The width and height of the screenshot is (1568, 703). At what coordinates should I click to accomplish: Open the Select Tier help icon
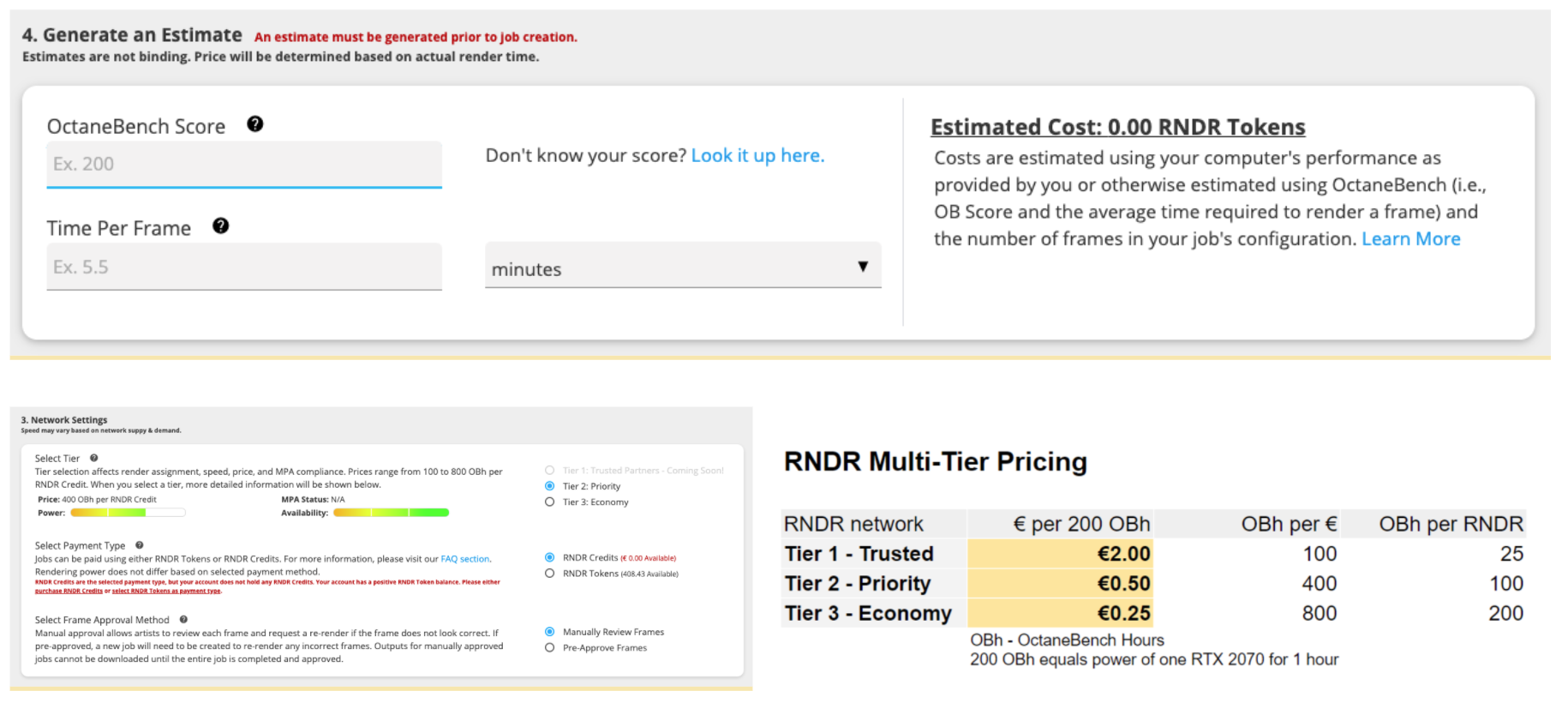click(x=94, y=458)
